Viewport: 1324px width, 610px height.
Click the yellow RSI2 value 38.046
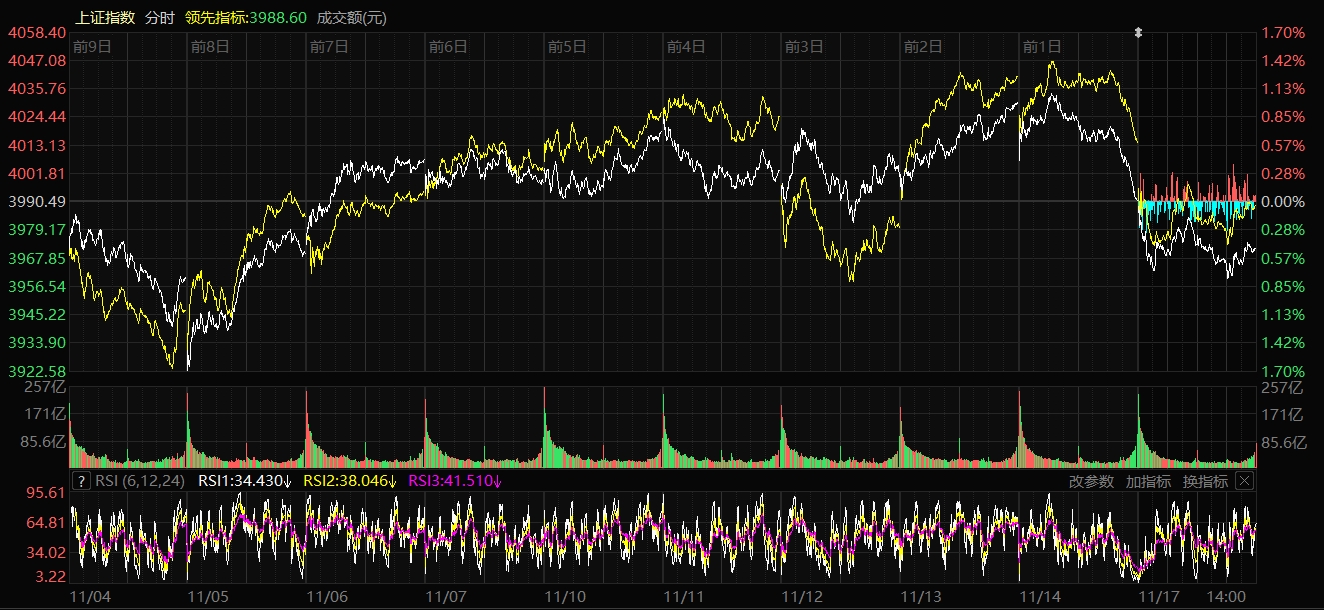(x=350, y=481)
